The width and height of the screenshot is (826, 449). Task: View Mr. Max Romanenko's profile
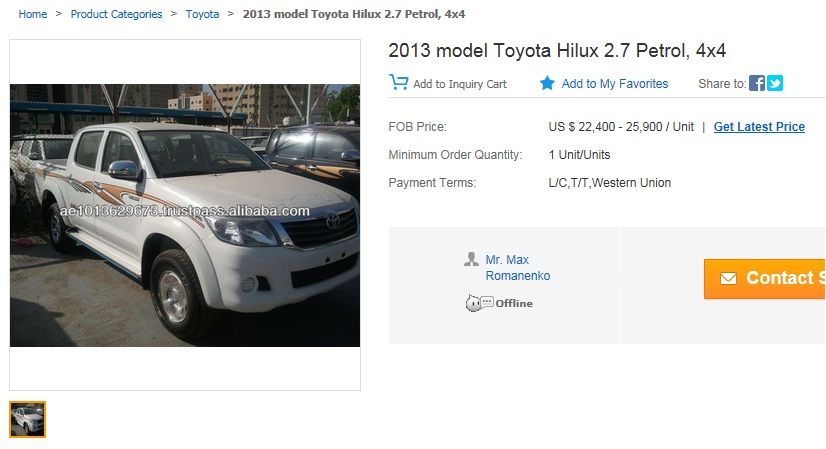517,268
